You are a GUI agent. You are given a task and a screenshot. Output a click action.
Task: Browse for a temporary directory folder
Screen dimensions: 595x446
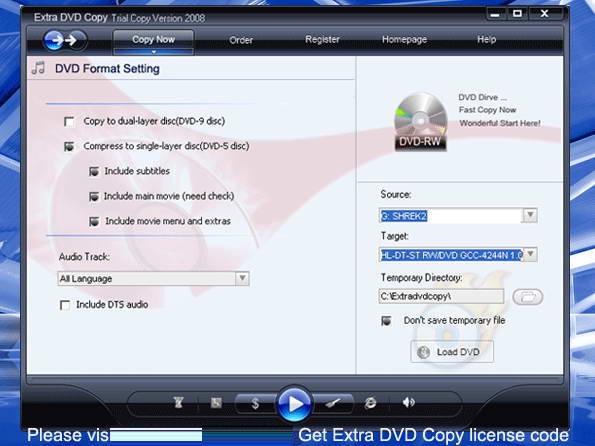[527, 296]
